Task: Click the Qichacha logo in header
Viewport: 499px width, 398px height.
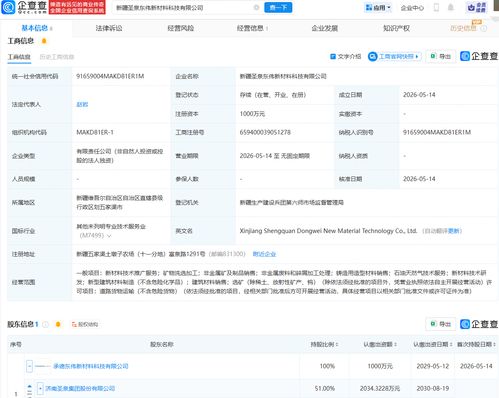Action: [24, 7]
